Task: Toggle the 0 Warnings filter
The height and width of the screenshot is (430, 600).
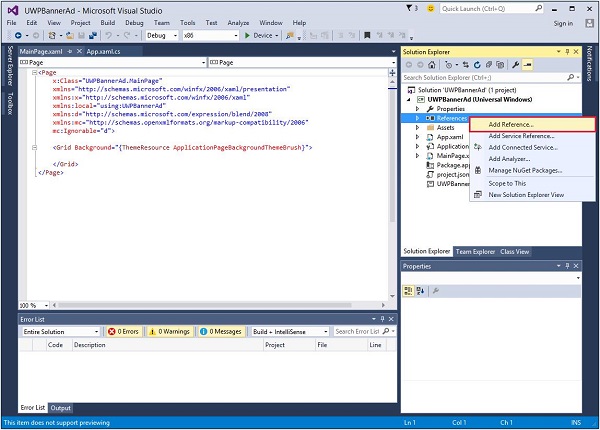Action: click(169, 331)
